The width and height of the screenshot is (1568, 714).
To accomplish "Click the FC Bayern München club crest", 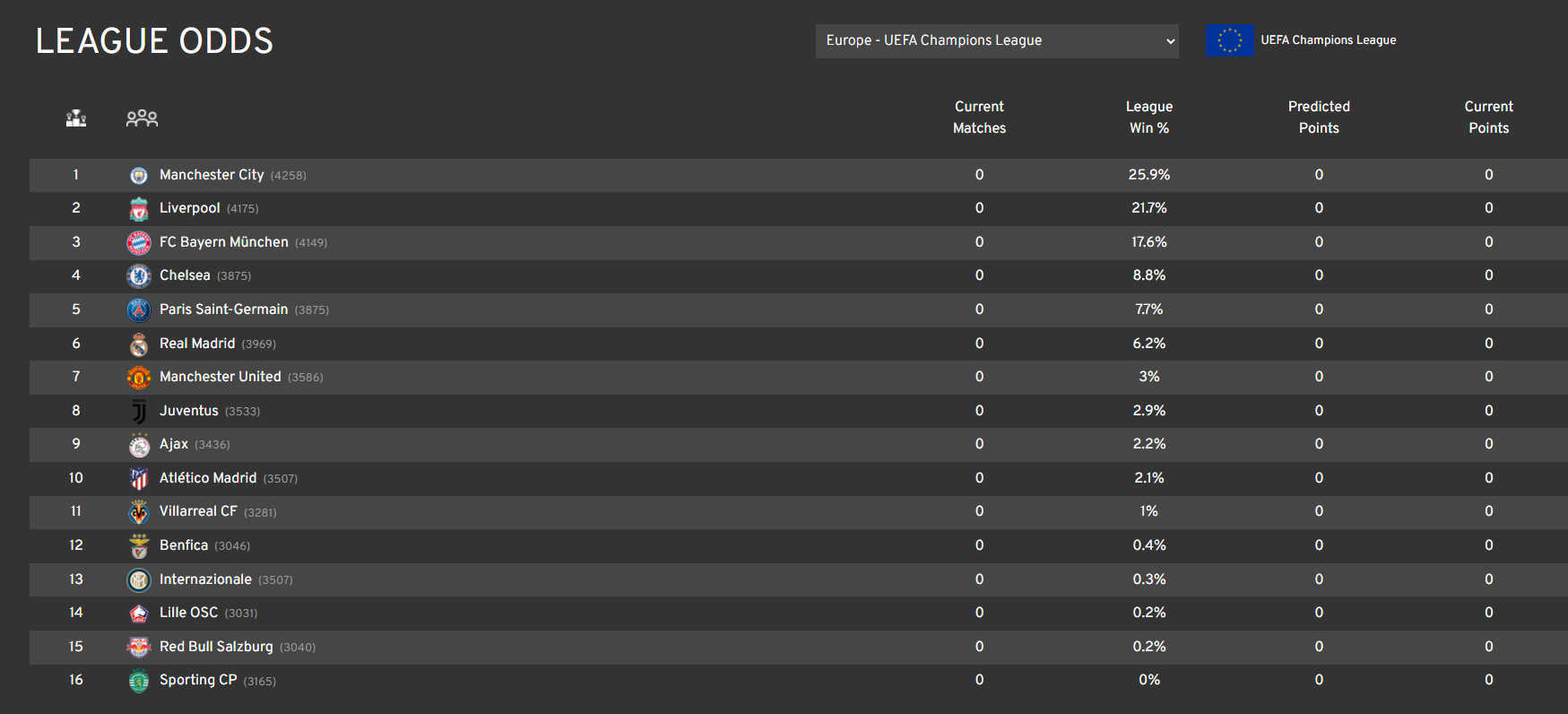I will pos(138,242).
